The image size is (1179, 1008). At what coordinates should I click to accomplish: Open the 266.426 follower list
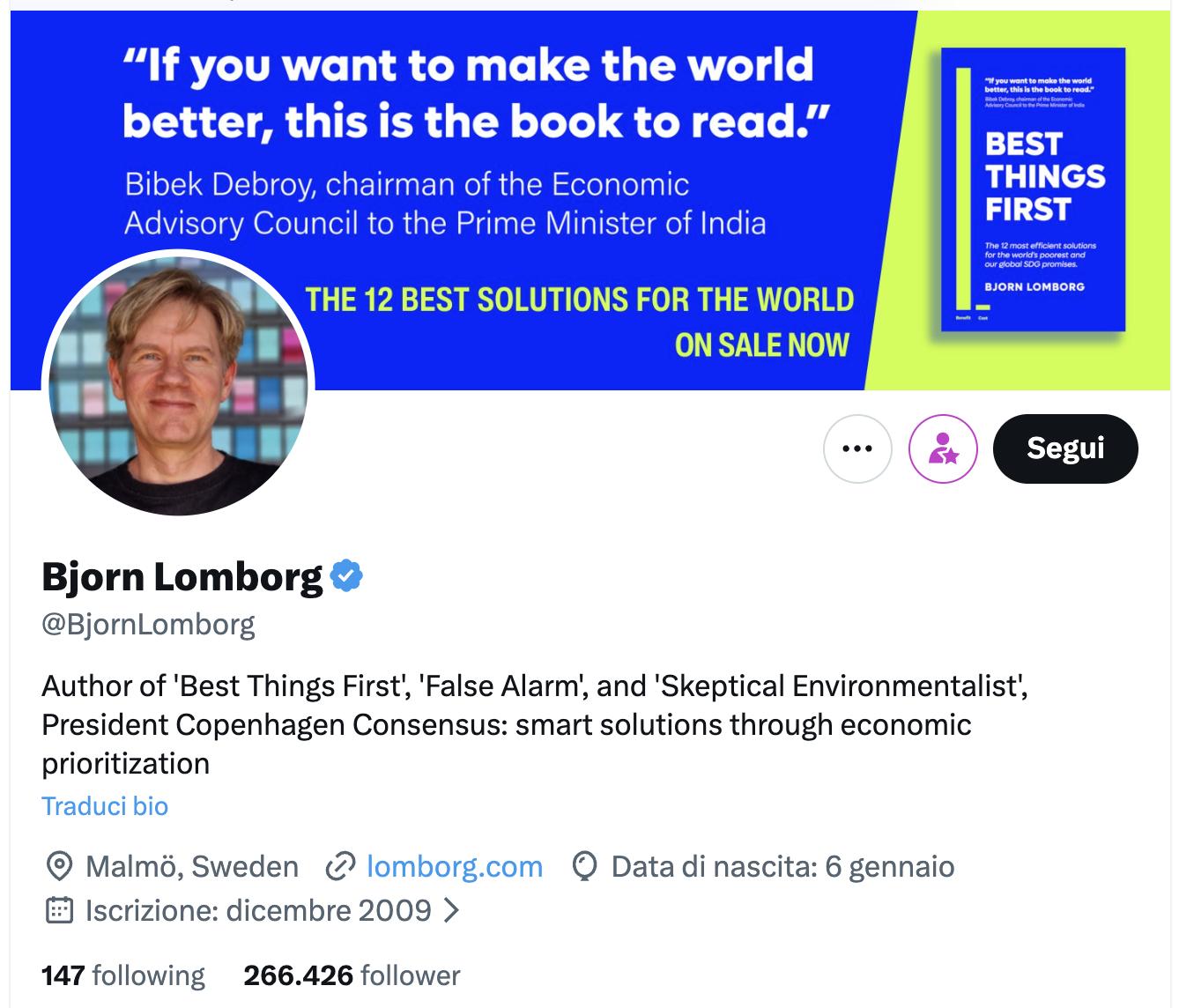pos(352,975)
